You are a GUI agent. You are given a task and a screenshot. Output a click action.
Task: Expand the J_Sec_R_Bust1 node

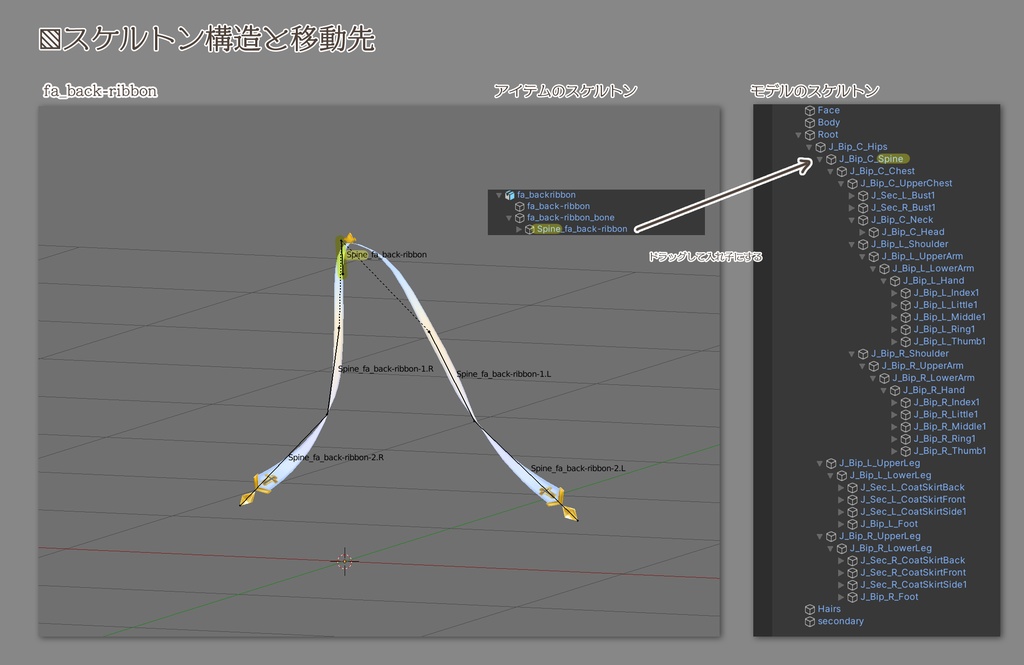pos(852,208)
